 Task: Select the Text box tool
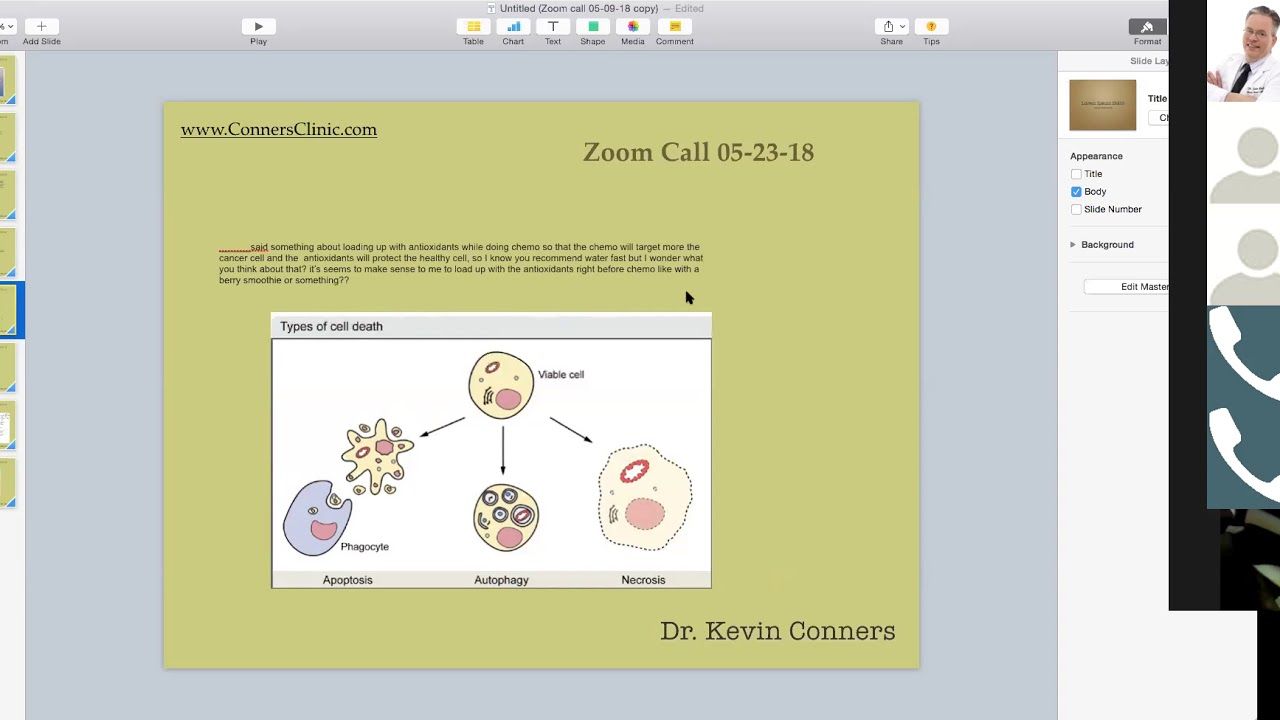pos(553,26)
